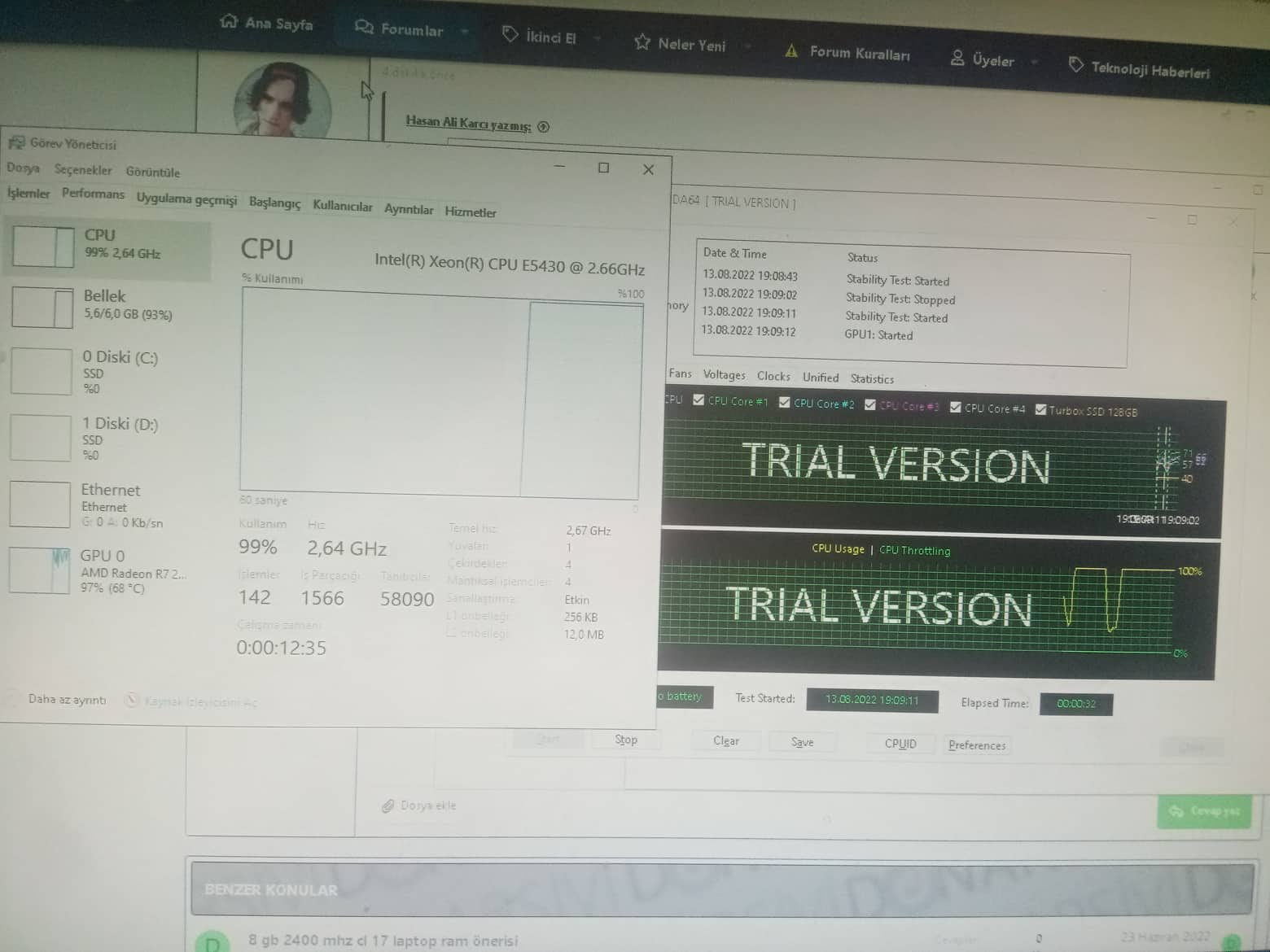Screen dimensions: 1270x952
Task: Click the home icon beside Ana Sayfa
Action: (229, 21)
